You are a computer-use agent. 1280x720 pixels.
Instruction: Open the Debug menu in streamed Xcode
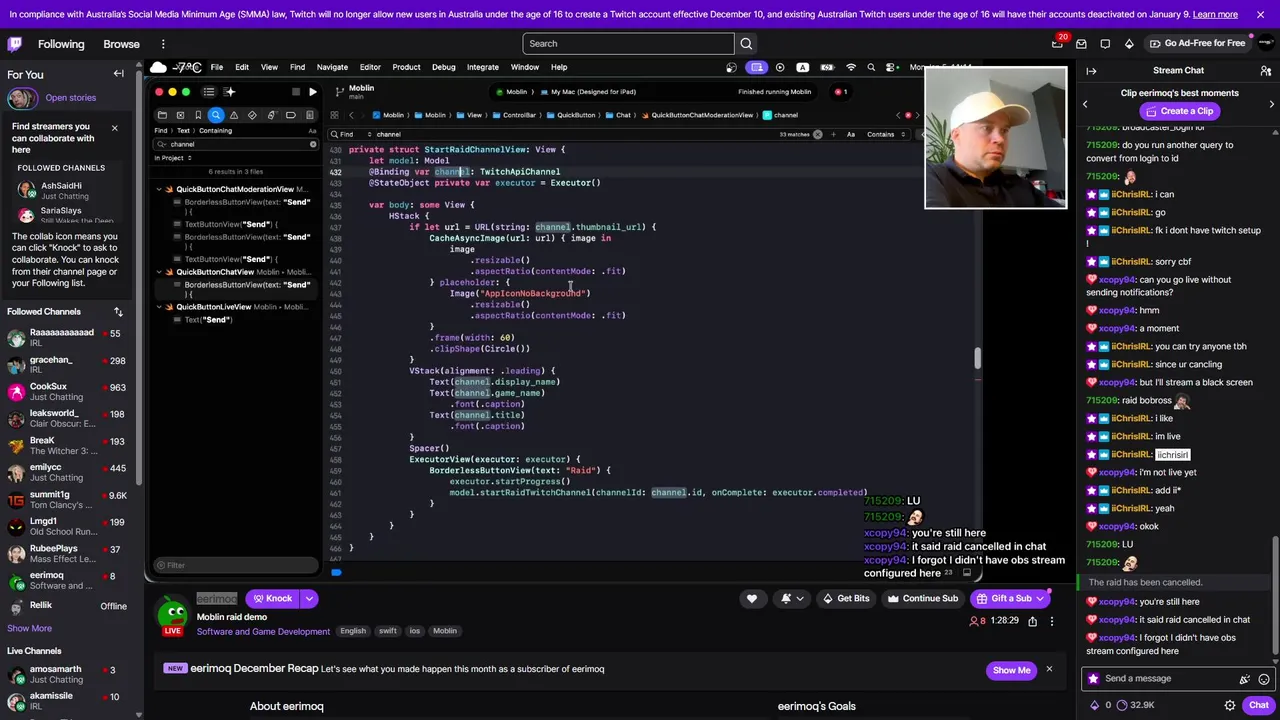coord(443,68)
